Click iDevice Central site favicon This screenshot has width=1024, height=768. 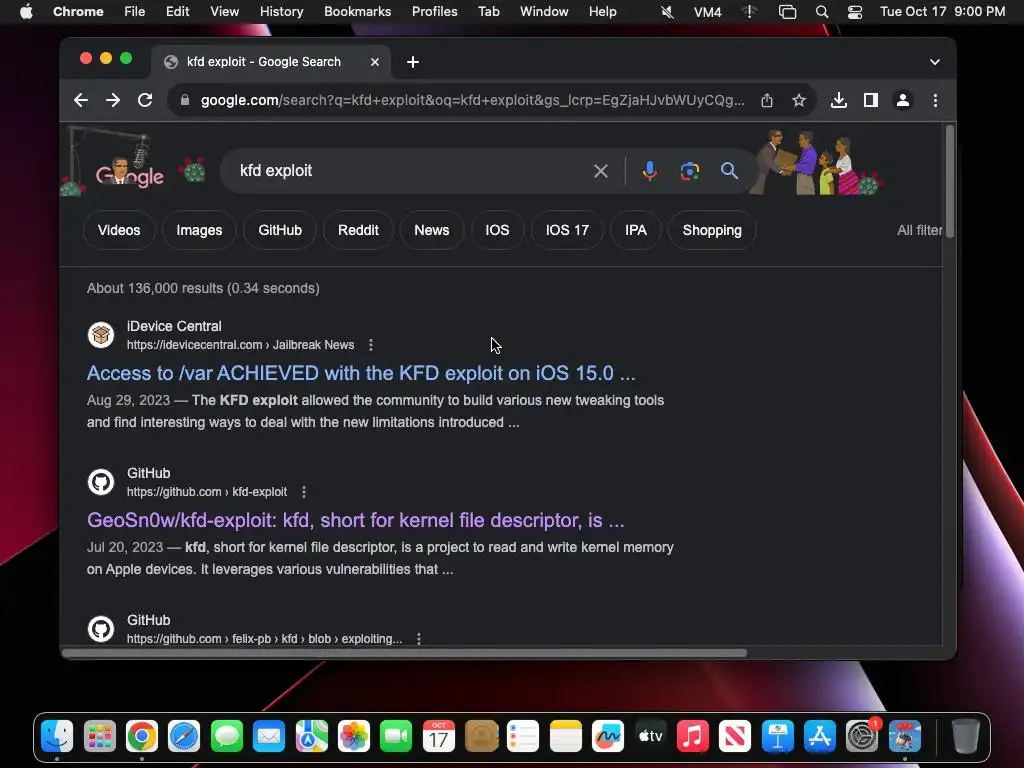(x=101, y=335)
